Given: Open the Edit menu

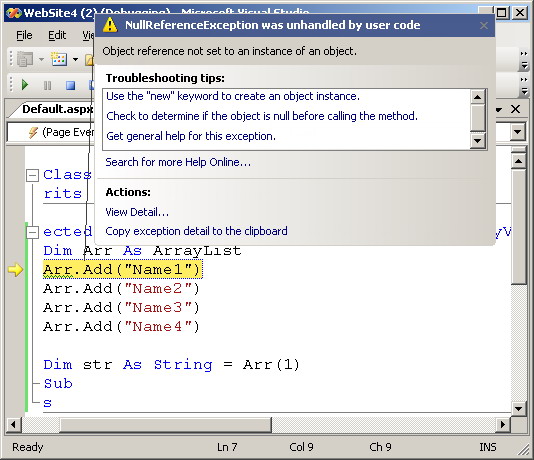Looking at the screenshot, I should pos(57,35).
